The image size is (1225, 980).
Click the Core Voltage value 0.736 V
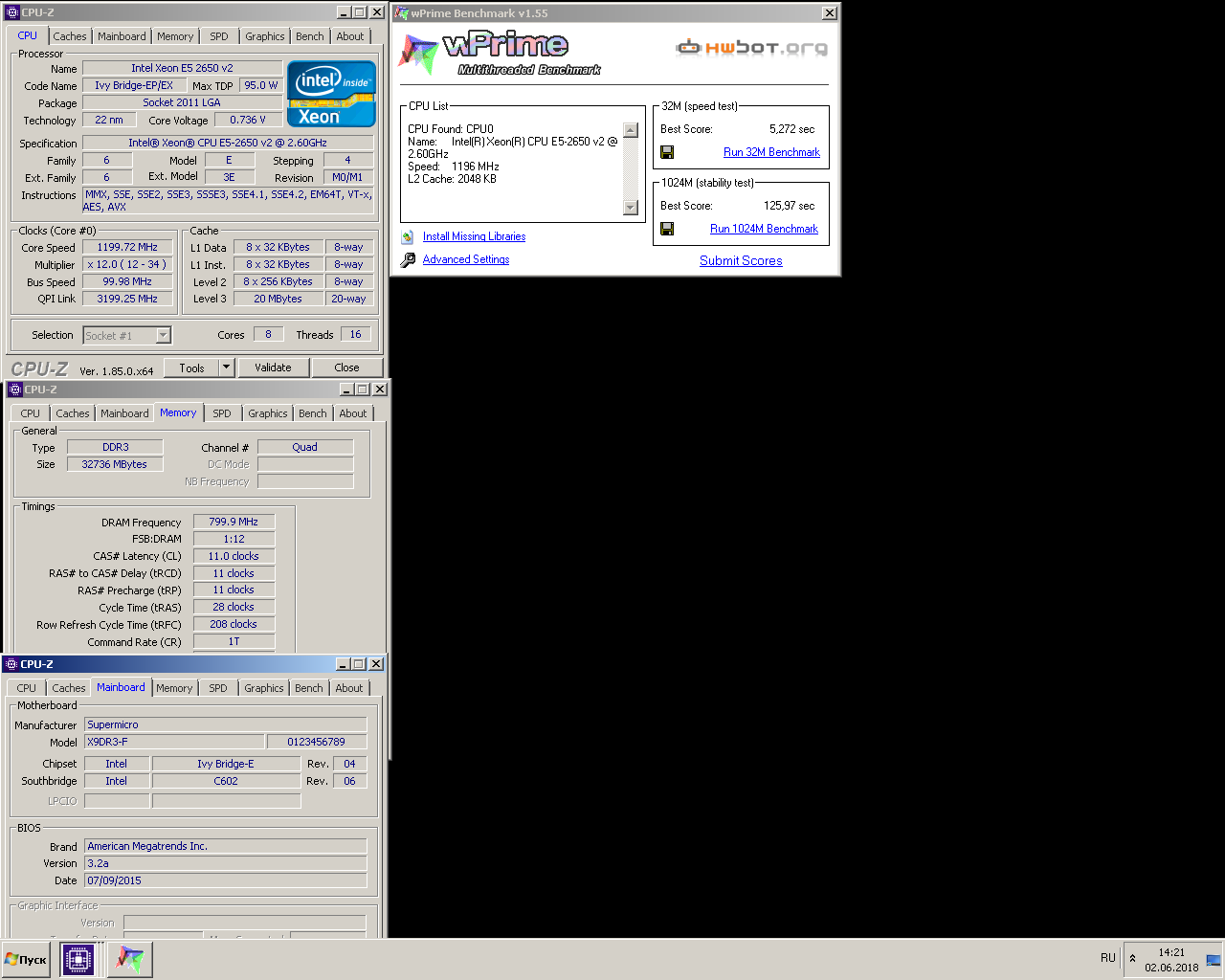pos(248,120)
